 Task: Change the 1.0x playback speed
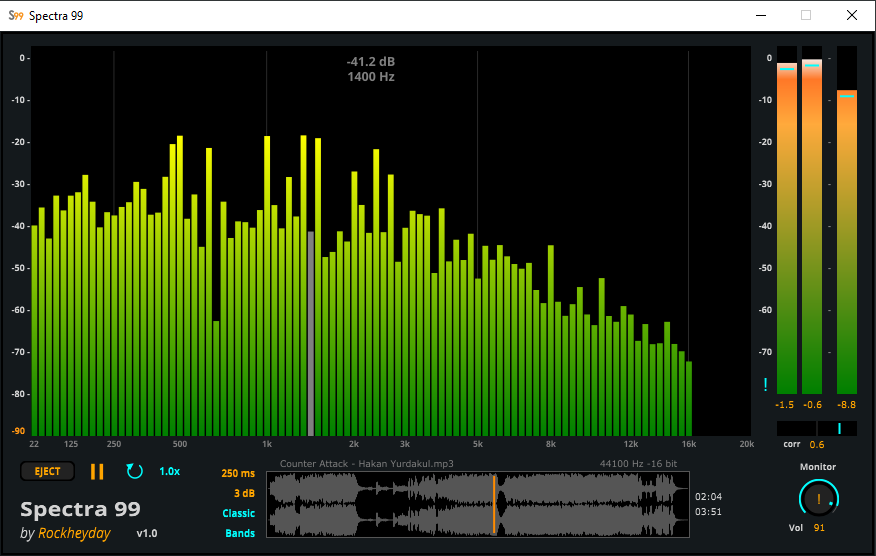pos(170,471)
